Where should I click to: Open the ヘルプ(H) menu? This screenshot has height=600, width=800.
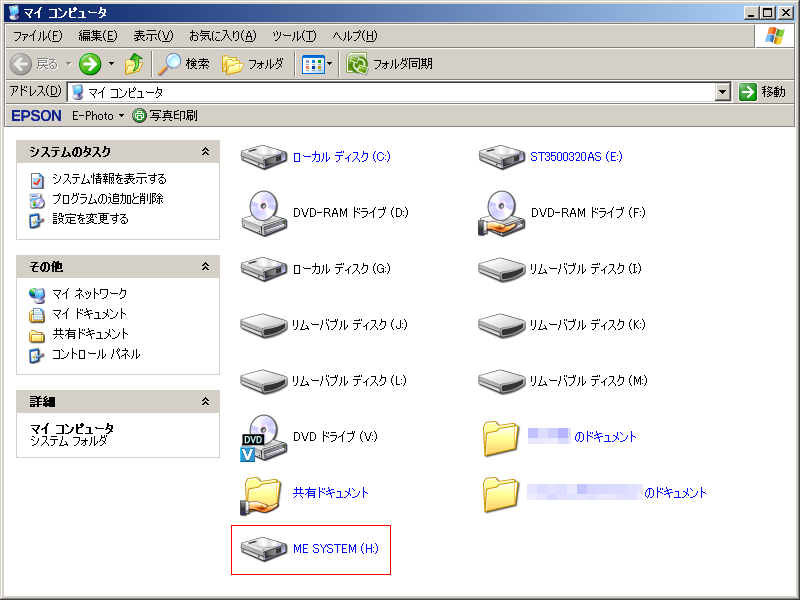(355, 36)
